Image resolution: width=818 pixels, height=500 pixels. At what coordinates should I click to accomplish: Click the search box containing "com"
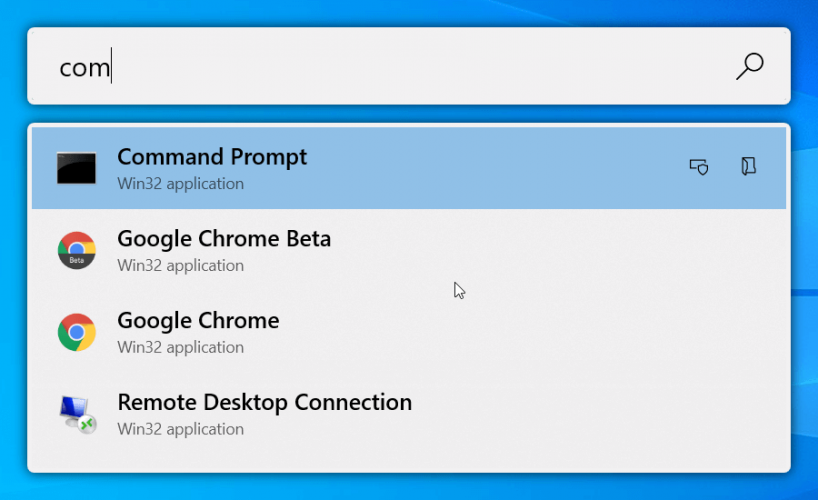(409, 66)
